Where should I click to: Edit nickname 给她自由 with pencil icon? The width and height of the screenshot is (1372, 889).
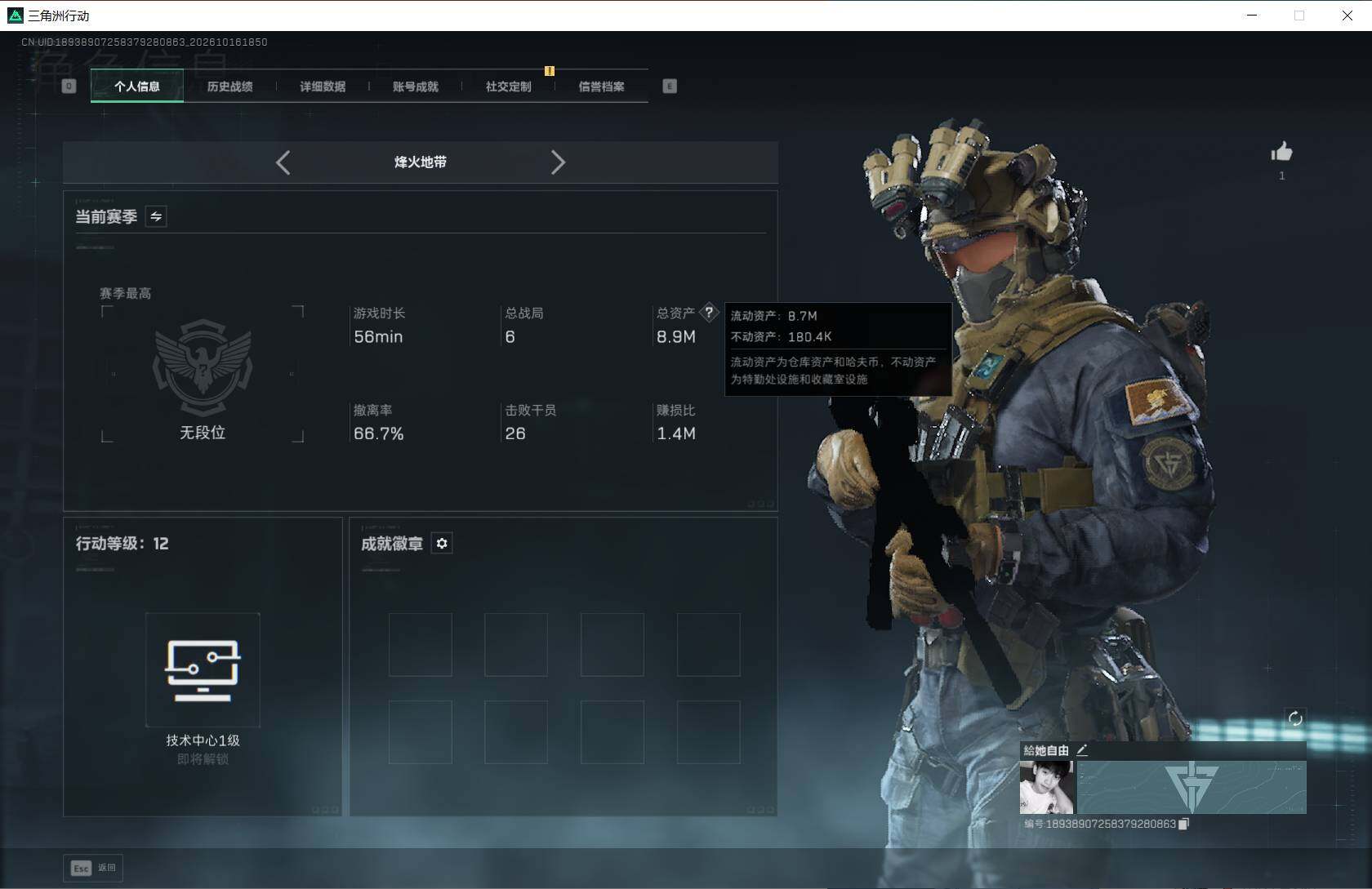(x=1082, y=749)
